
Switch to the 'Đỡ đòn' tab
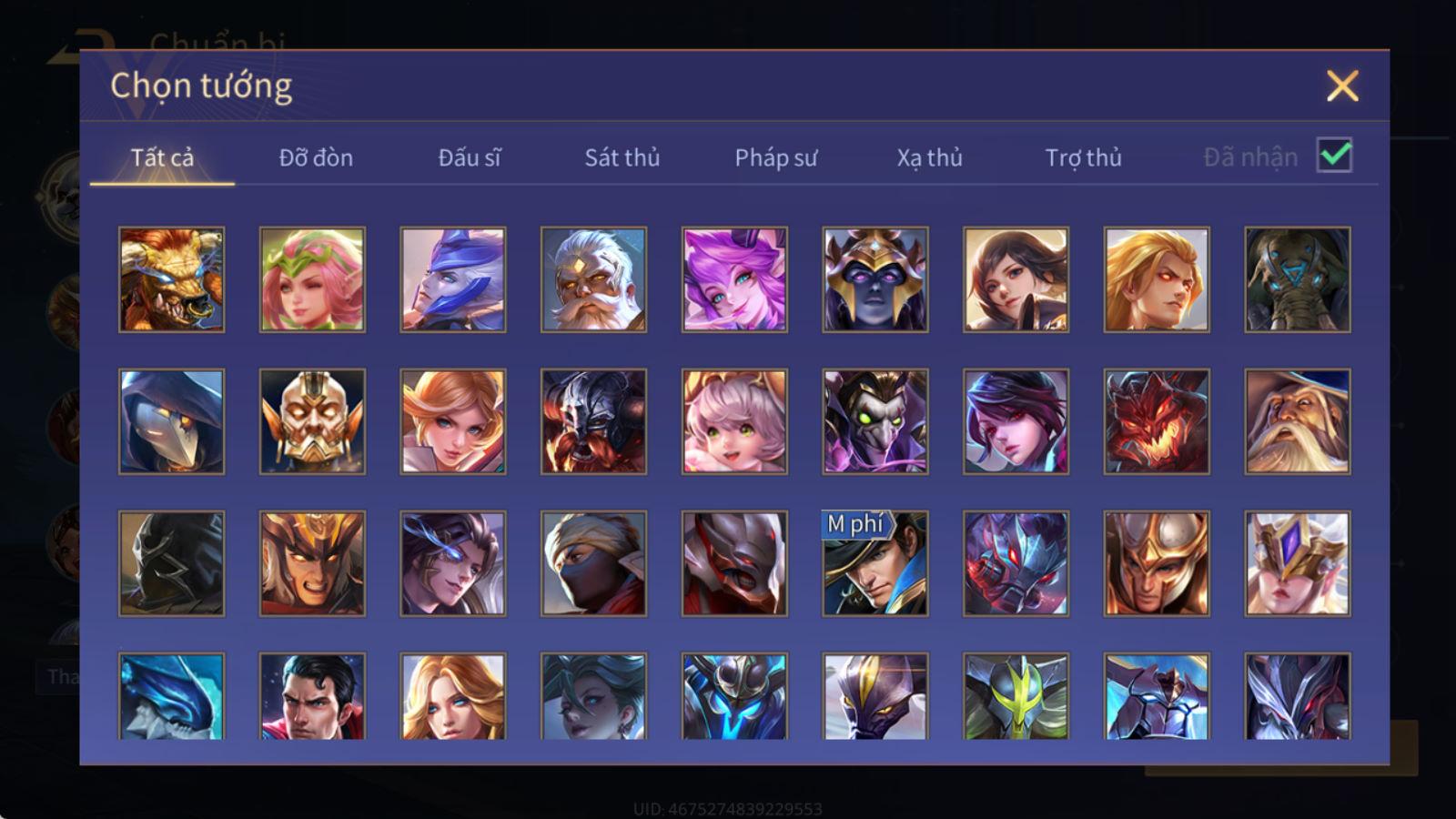(316, 157)
